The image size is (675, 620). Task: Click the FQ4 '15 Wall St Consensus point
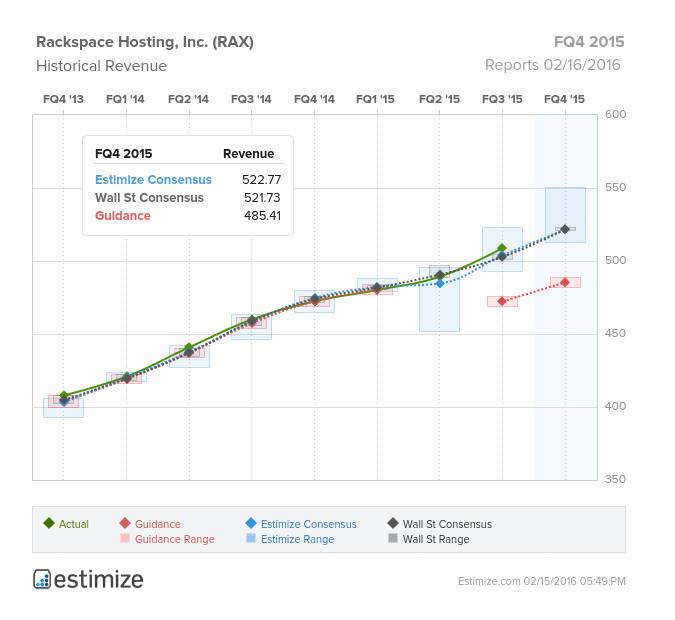(565, 229)
